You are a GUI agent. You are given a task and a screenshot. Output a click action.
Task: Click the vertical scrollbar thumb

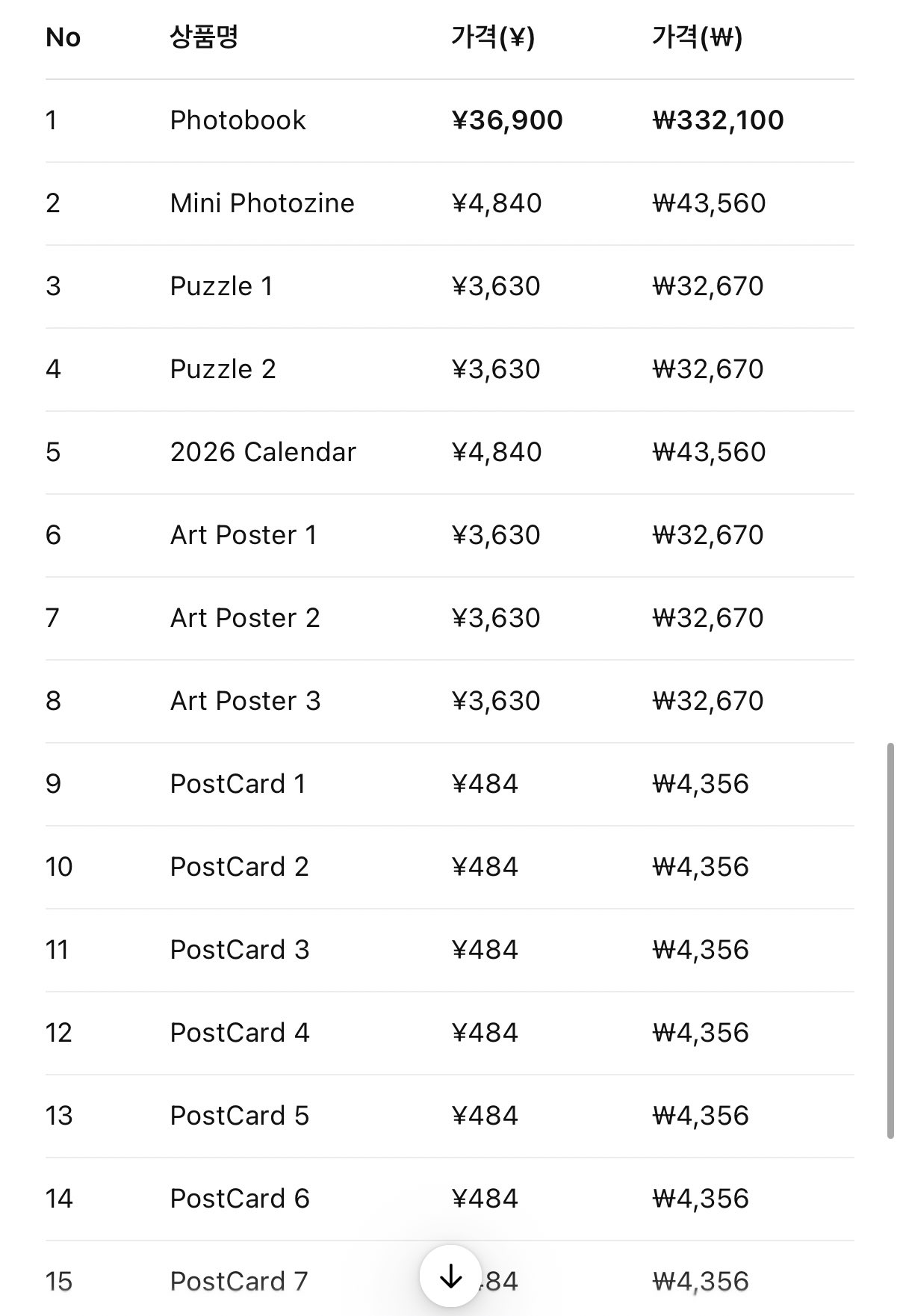click(x=890, y=940)
